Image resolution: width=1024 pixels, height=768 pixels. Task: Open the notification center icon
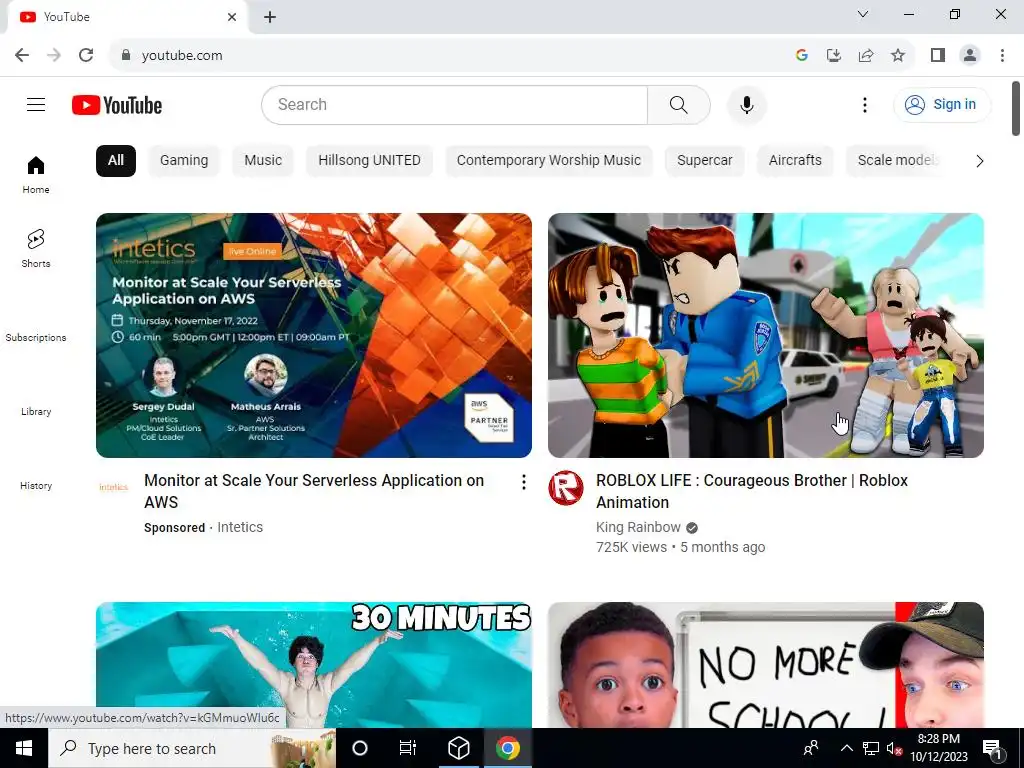click(992, 748)
